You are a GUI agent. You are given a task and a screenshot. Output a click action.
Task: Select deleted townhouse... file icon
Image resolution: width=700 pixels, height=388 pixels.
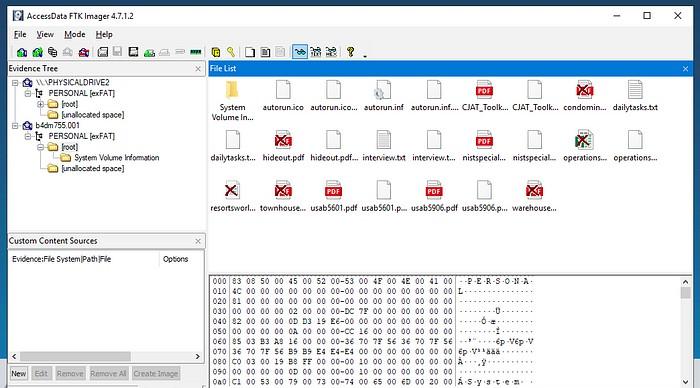[x=283, y=190]
